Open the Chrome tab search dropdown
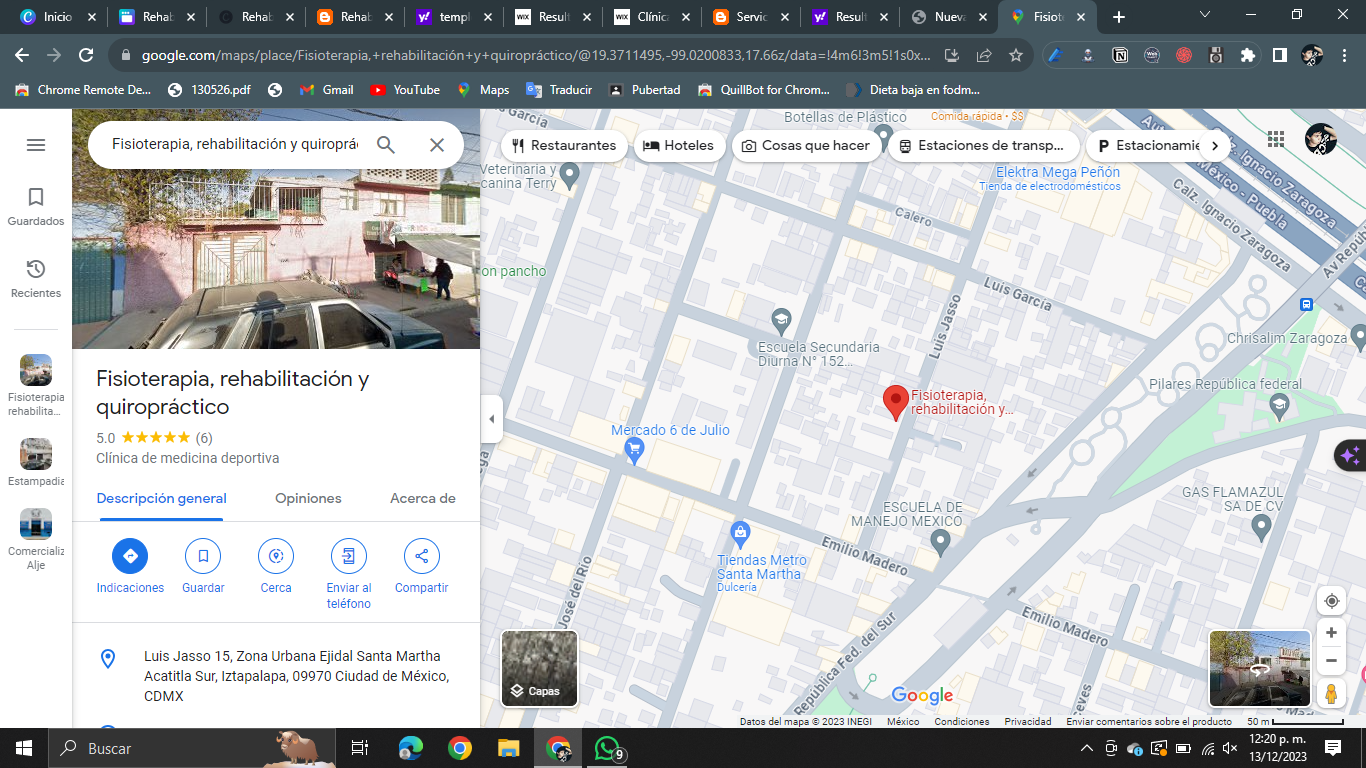The height and width of the screenshot is (768, 1366). pos(1205,15)
